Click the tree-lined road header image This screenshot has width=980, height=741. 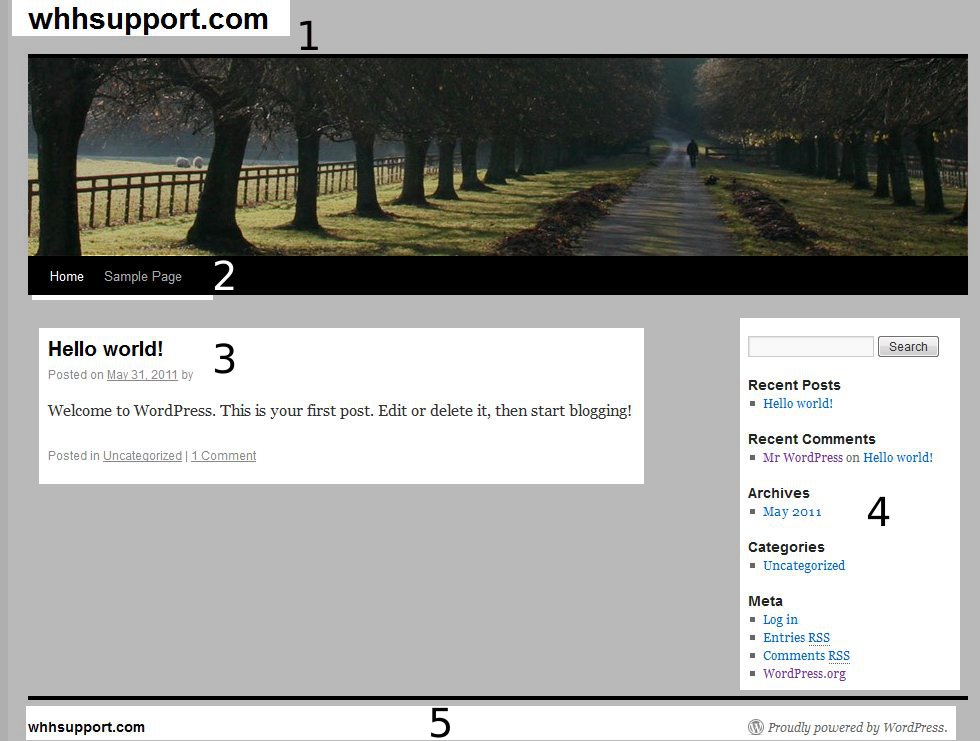497,155
